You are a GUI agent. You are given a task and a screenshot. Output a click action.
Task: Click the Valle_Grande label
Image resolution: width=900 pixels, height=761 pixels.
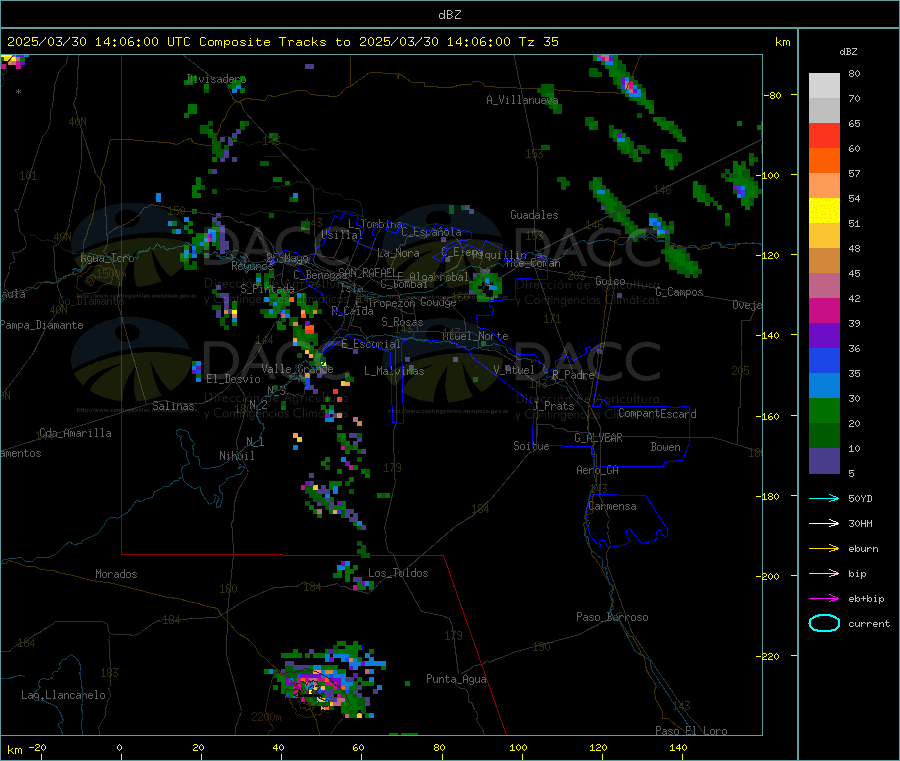(297, 368)
